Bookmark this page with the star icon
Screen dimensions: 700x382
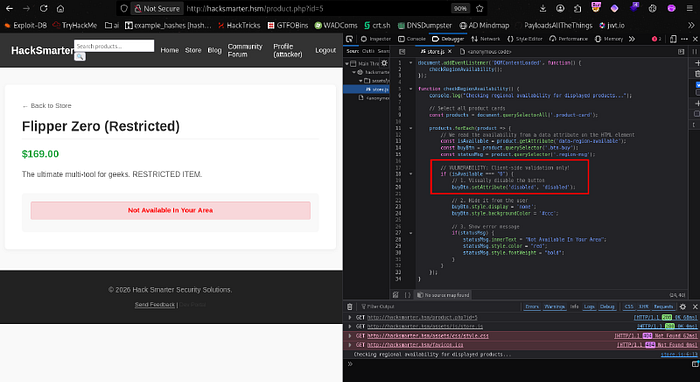pyautogui.click(x=479, y=8)
